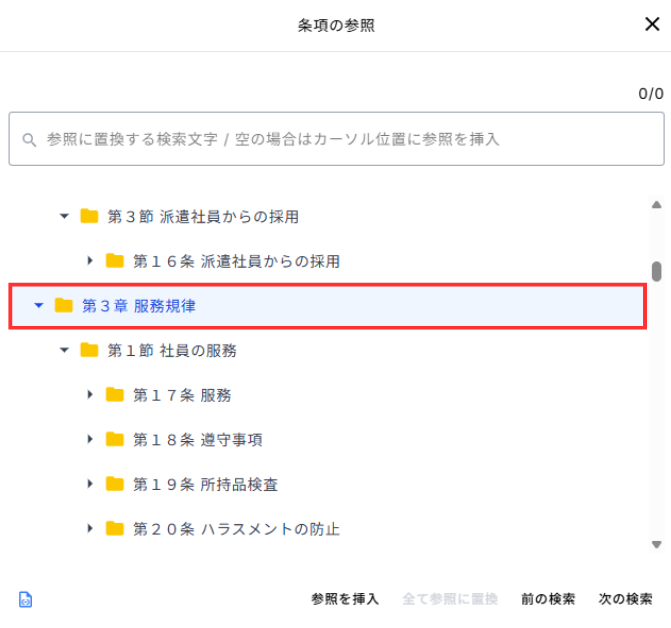Expand the 第18条 遵守事項 article
The height and width of the screenshot is (628, 671).
pos(90,439)
